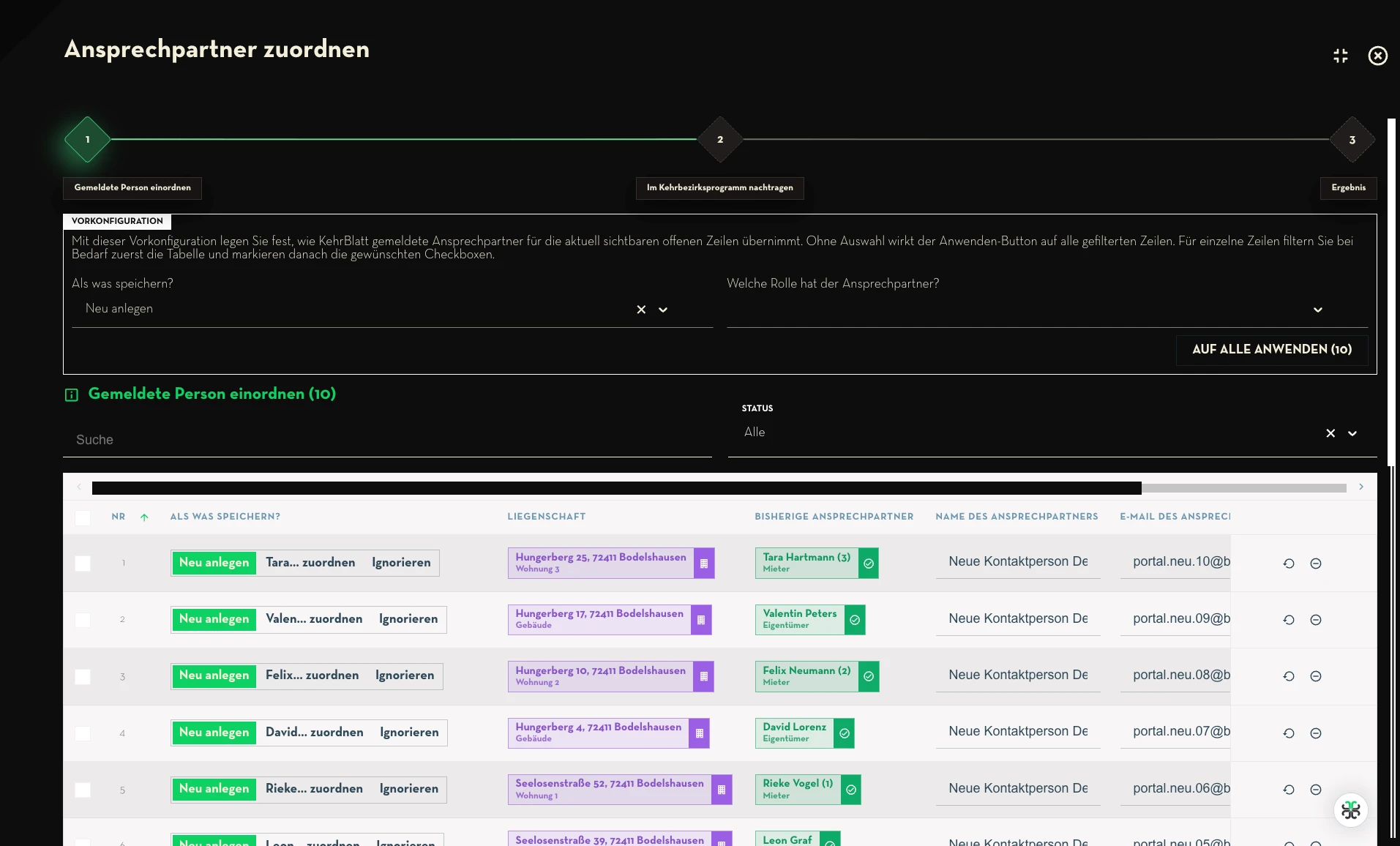Expand 'Als was speichern?' dropdown
The image size is (1400, 846).
663,310
